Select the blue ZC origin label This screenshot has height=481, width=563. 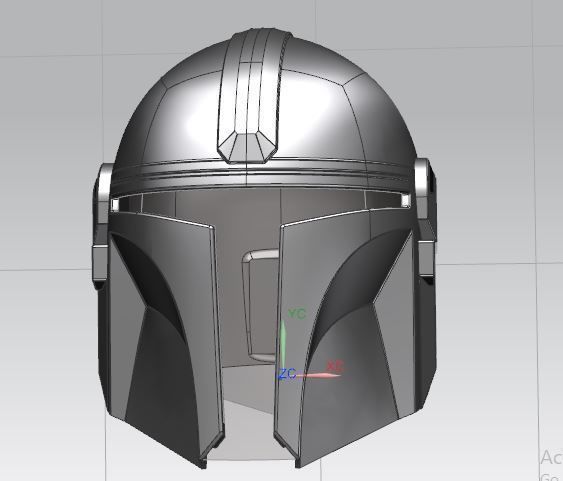click(x=287, y=374)
